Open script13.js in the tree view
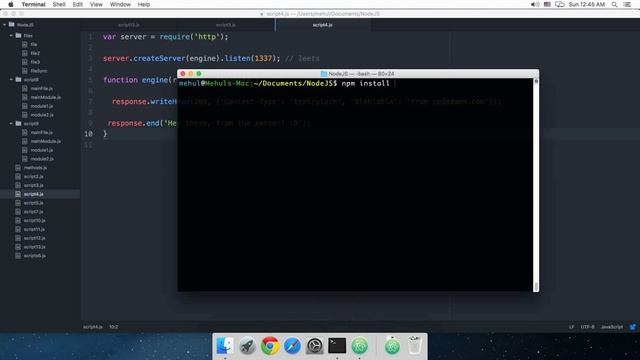 click(34, 247)
